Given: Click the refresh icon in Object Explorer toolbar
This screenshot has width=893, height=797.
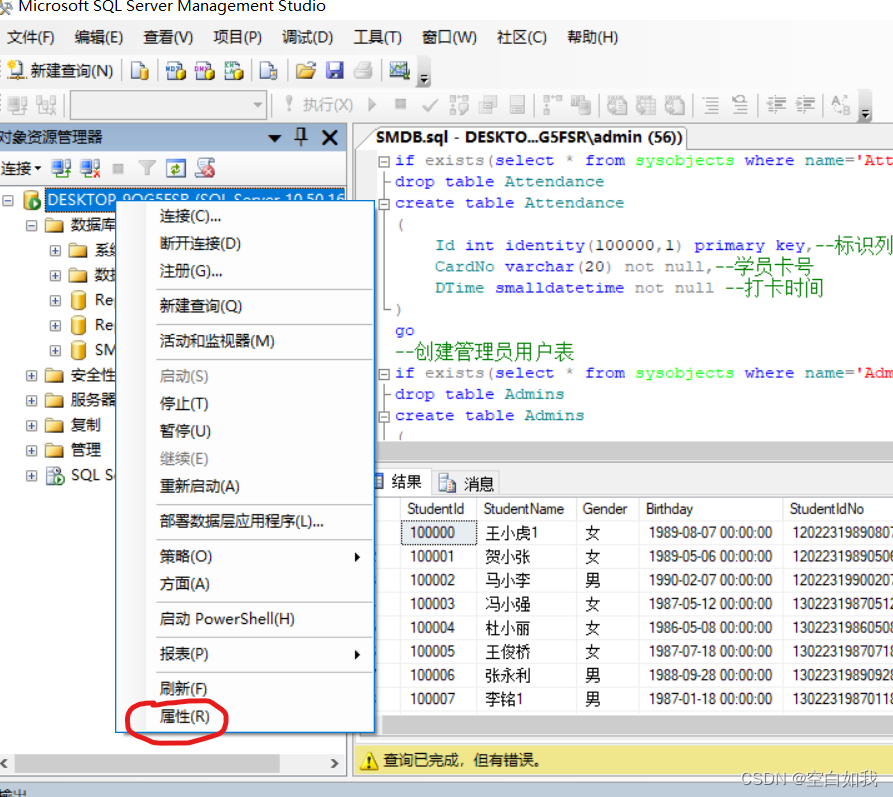Looking at the screenshot, I should [x=176, y=169].
